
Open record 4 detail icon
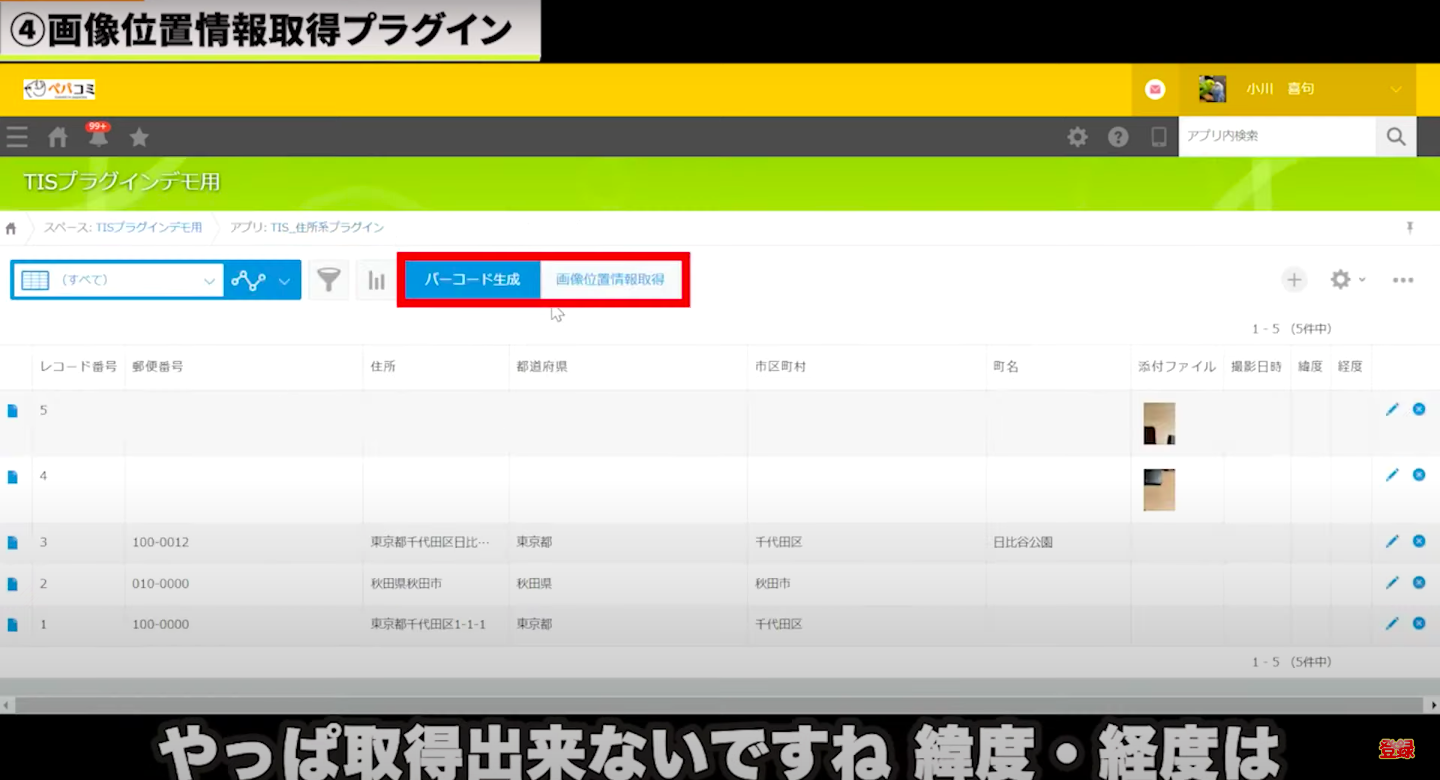click(x=13, y=476)
